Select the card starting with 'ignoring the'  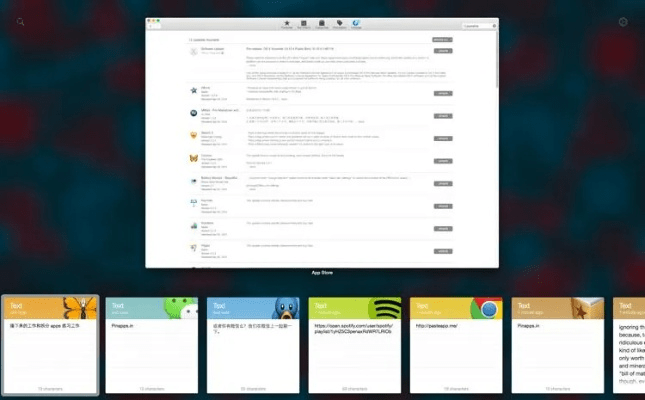(x=630, y=350)
